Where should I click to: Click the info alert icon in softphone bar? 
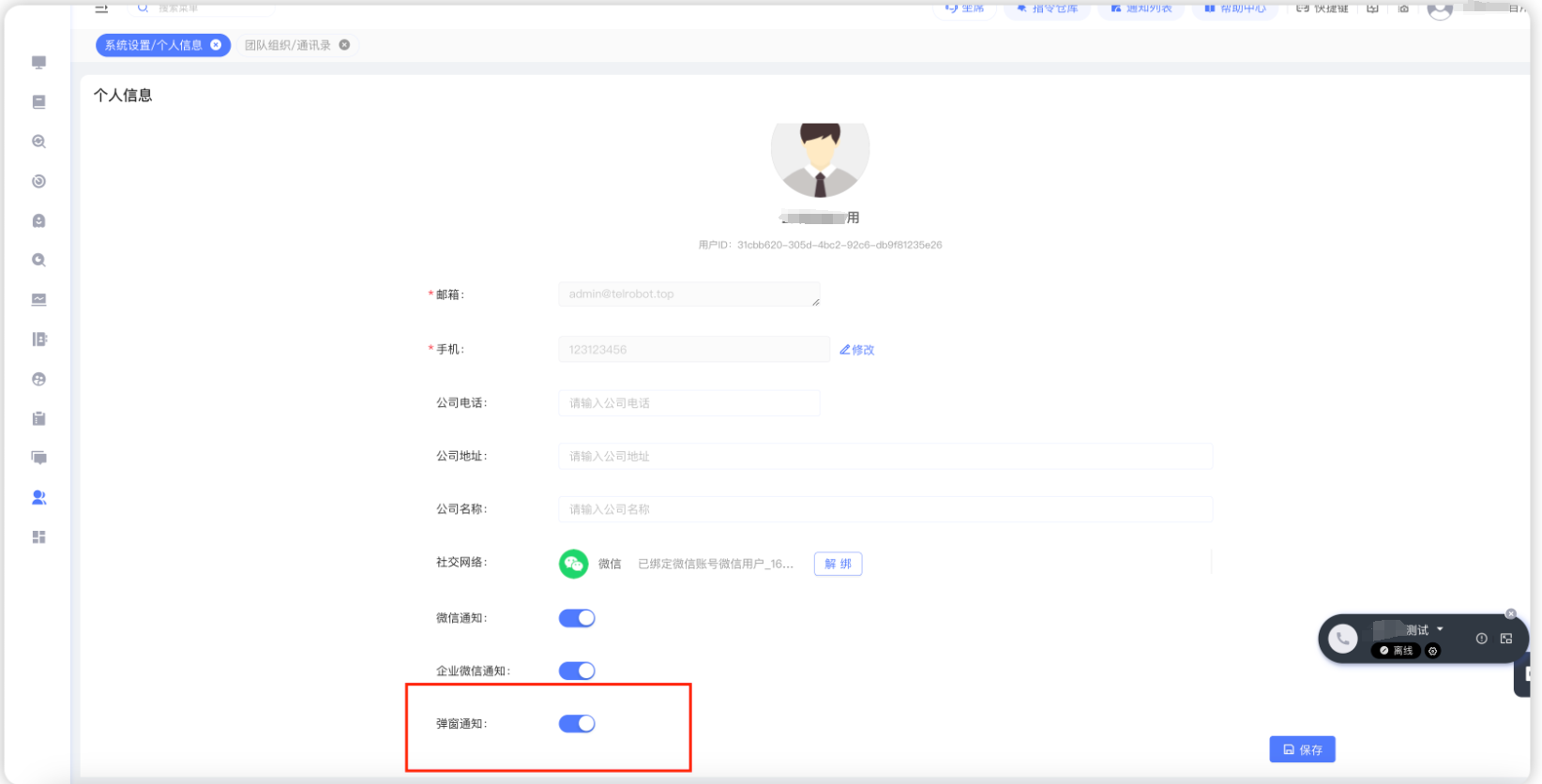click(x=1481, y=639)
